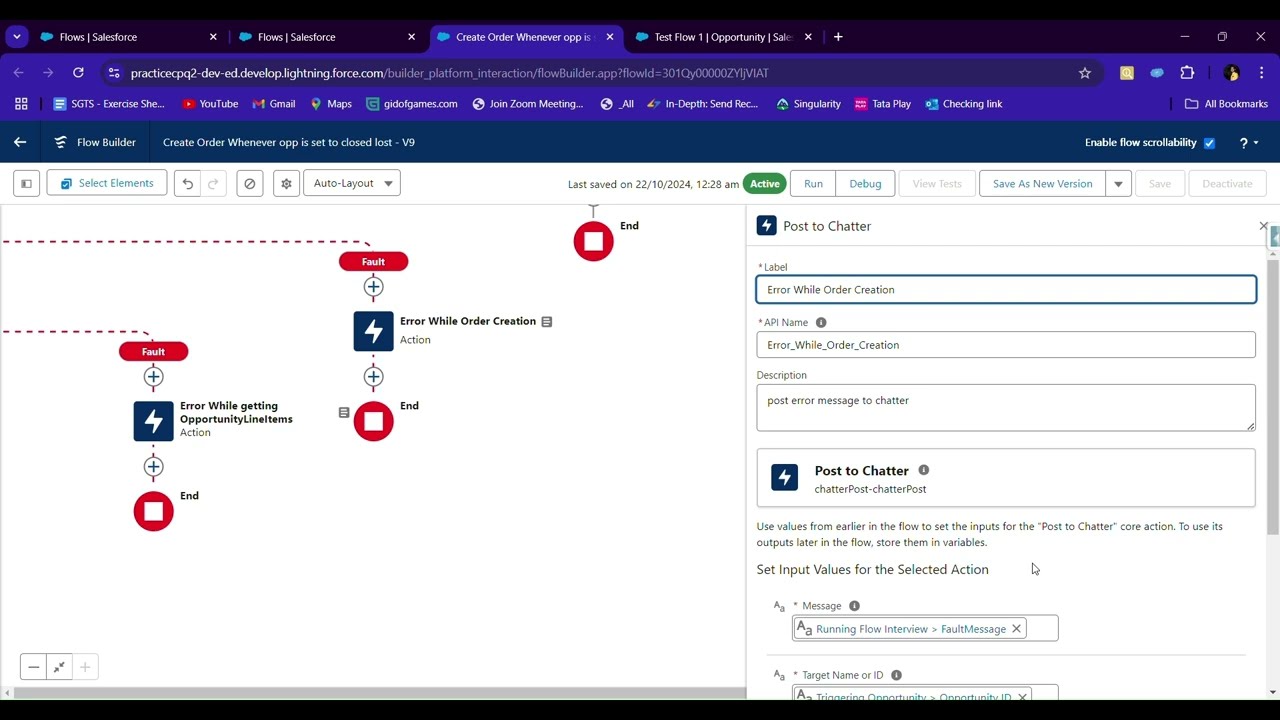1280x720 pixels.
Task: Open the Auto-Layout dropdown
Action: (351, 183)
